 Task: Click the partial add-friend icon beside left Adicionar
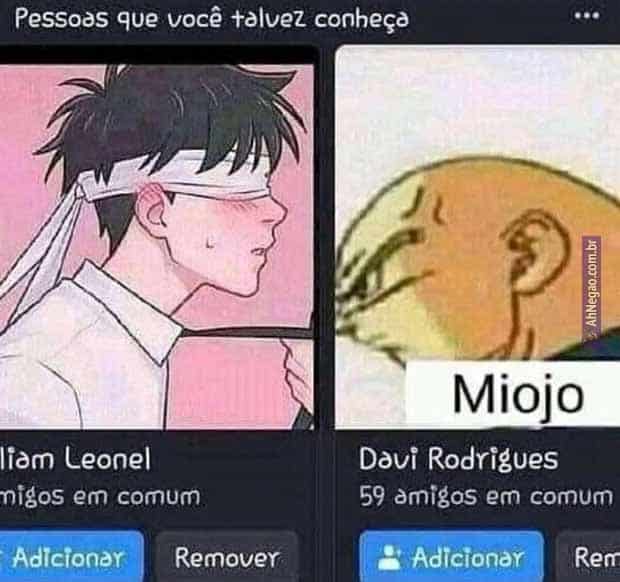point(2,558)
